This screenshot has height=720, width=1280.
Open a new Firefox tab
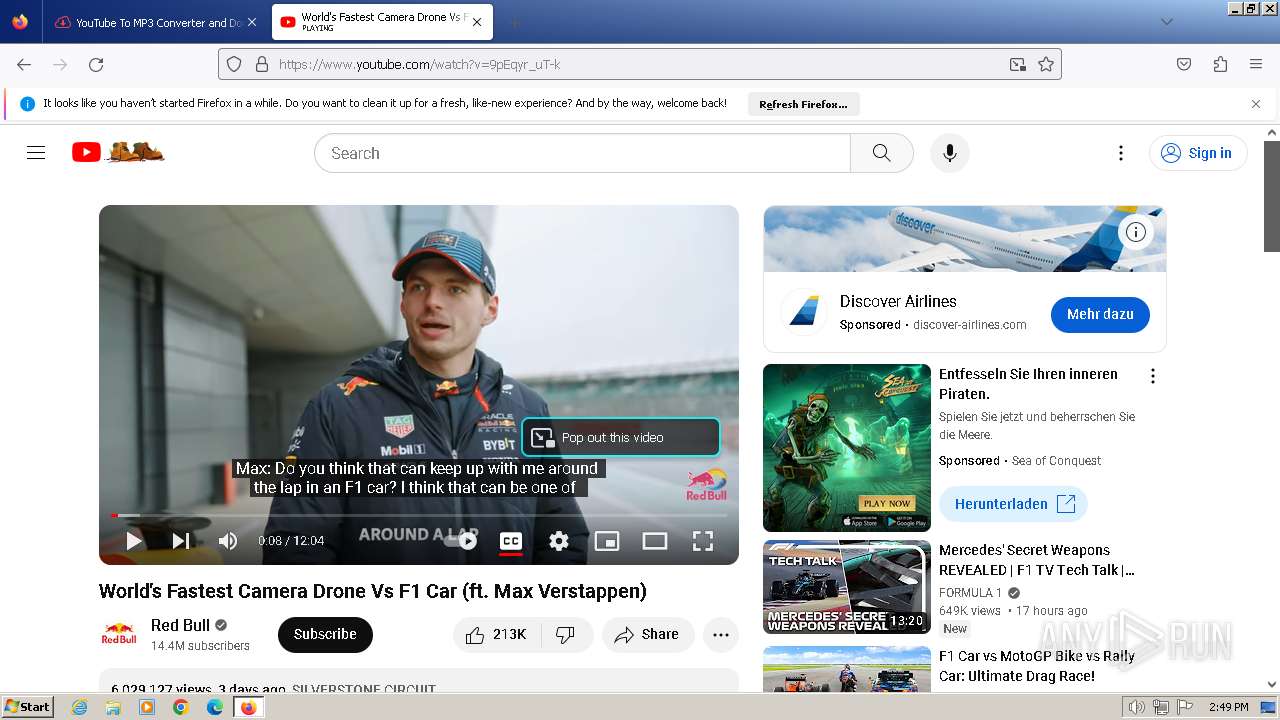(514, 22)
